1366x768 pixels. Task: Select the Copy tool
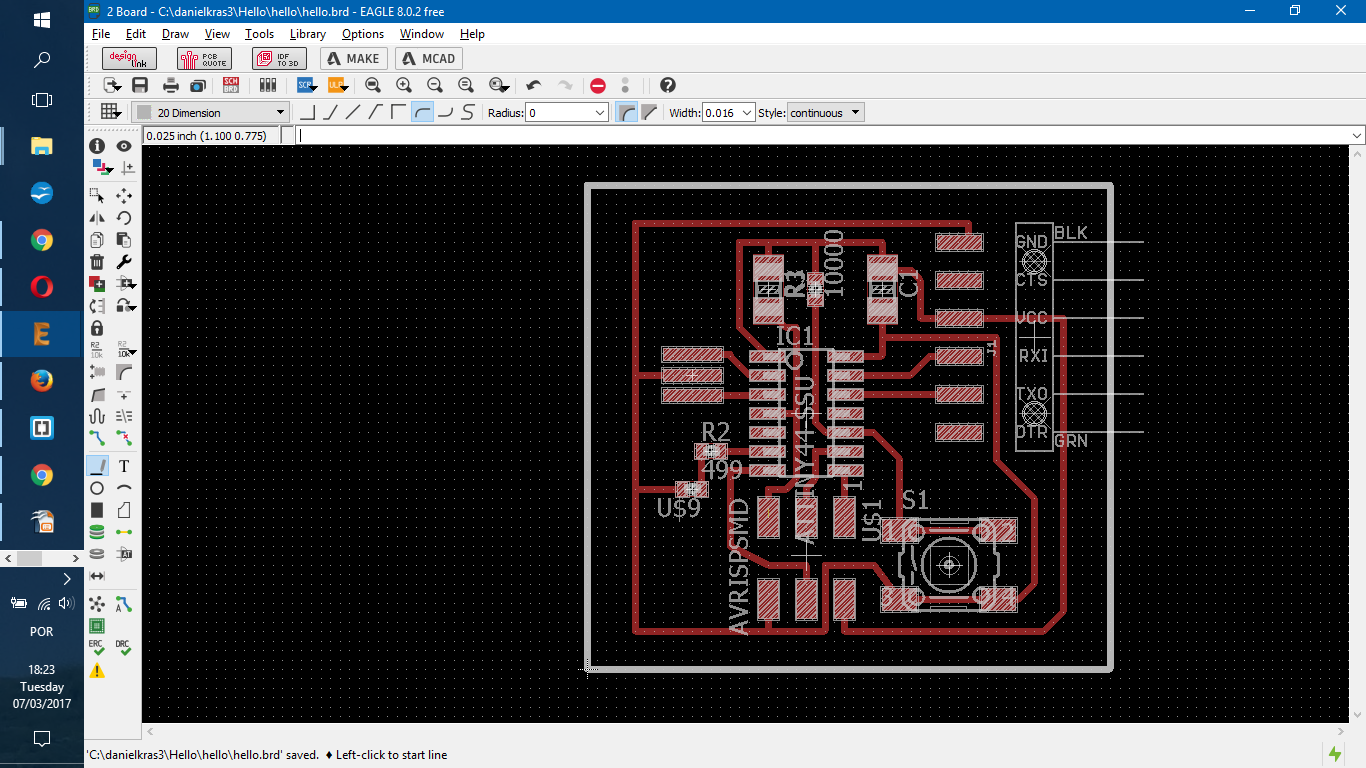point(97,239)
